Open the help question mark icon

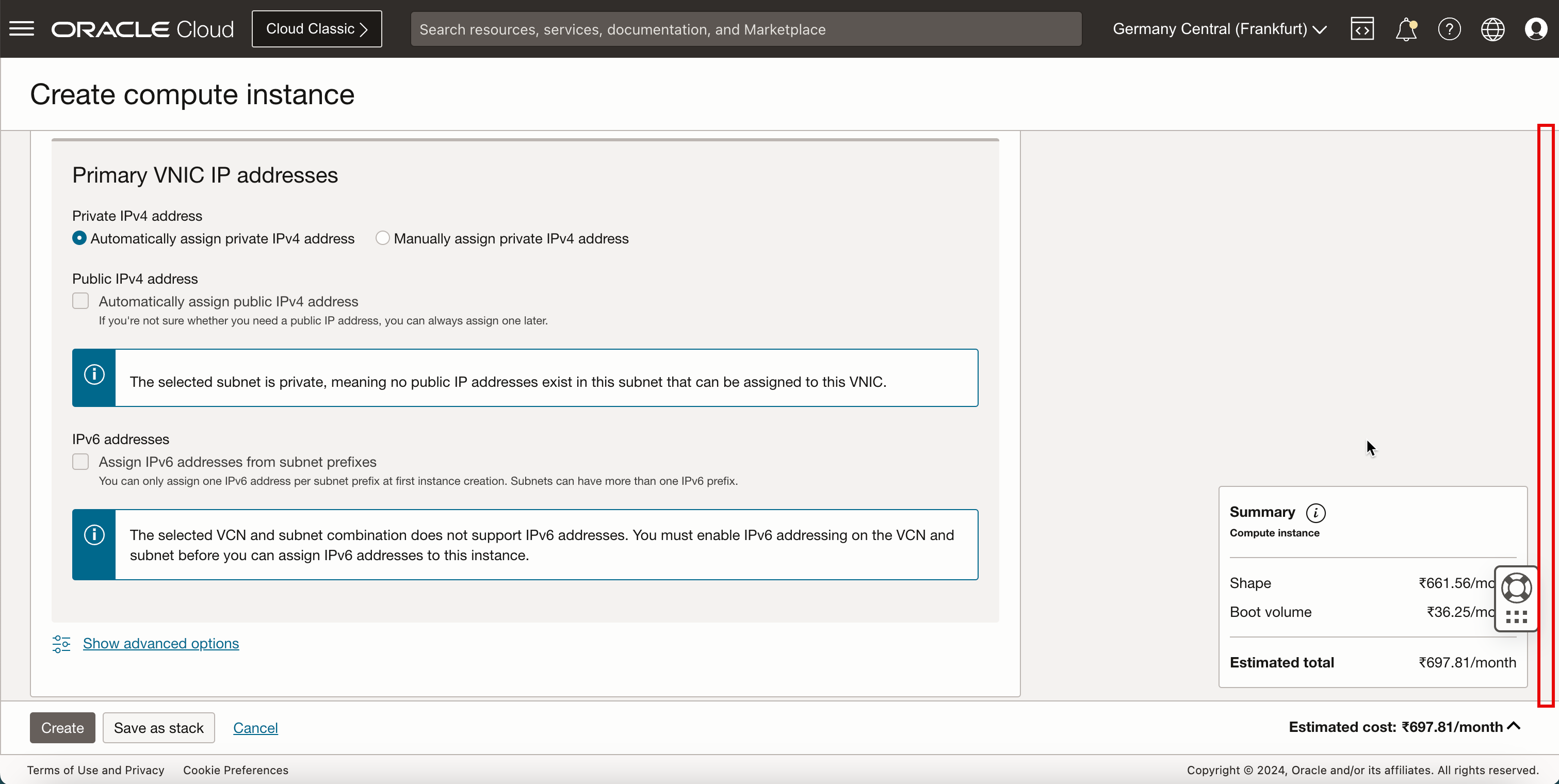(1449, 29)
